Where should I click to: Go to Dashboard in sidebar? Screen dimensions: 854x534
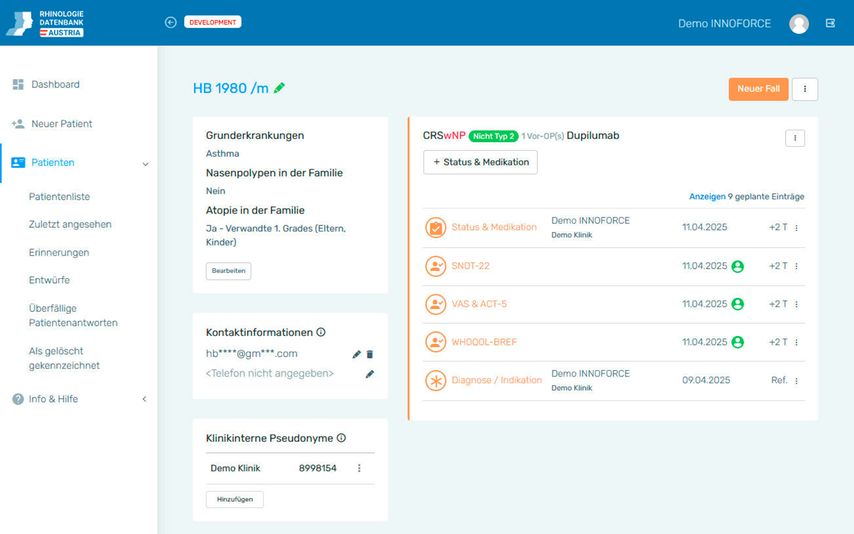[x=55, y=85]
